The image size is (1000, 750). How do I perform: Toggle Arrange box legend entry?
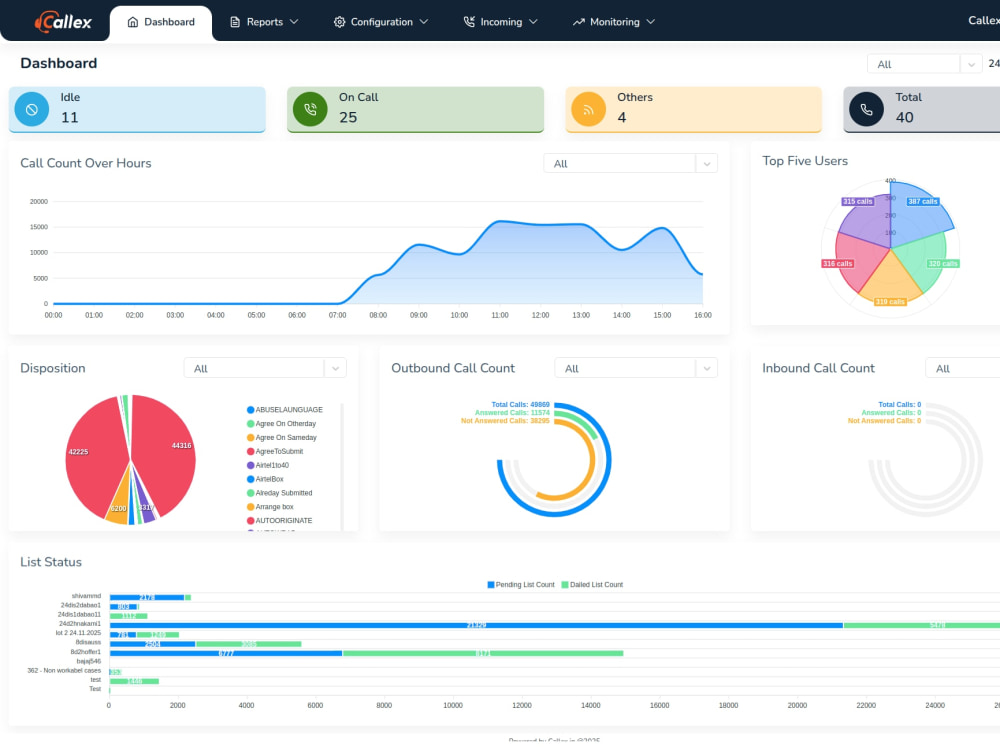pyautogui.click(x=270, y=507)
